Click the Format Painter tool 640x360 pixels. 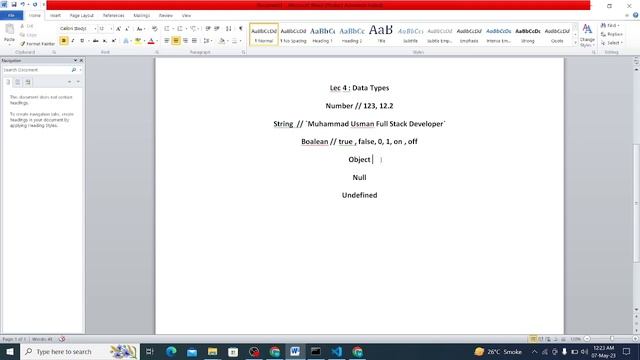(x=38, y=44)
